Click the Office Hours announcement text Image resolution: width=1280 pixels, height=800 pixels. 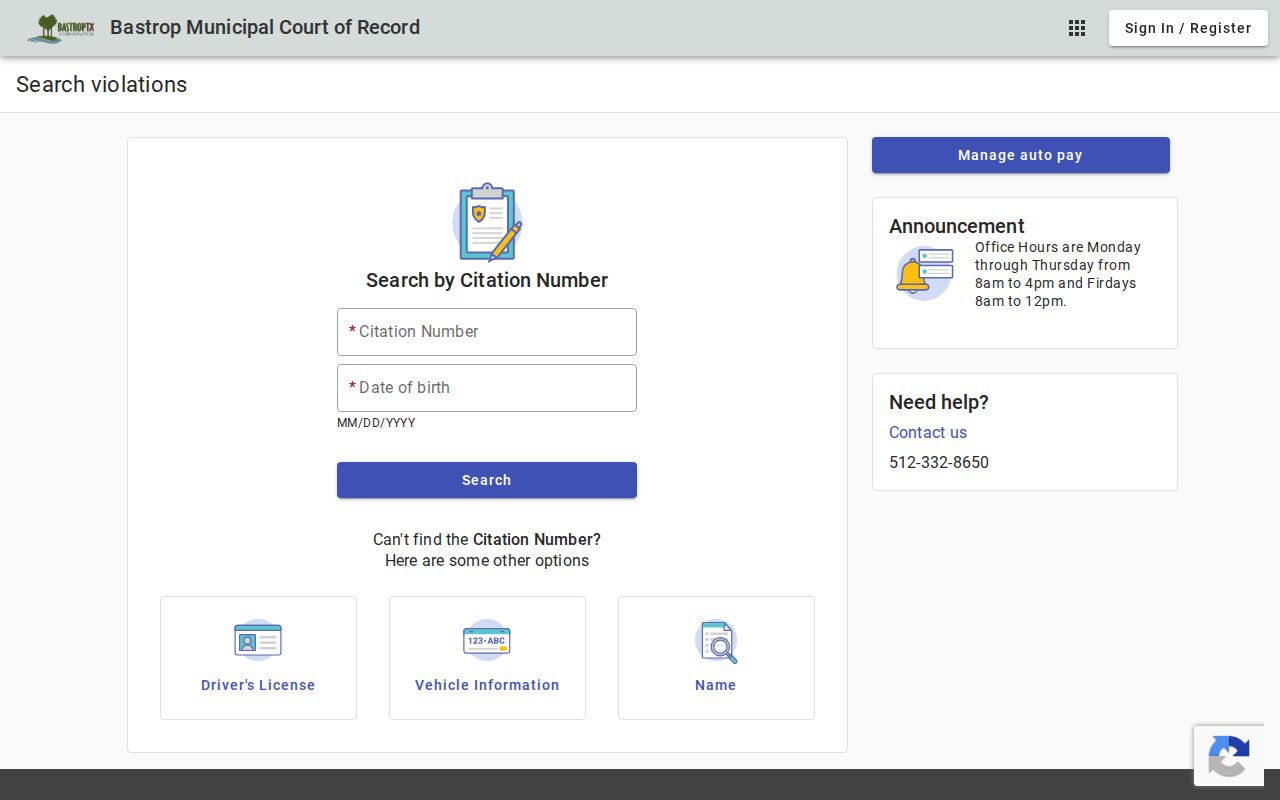(x=1058, y=274)
